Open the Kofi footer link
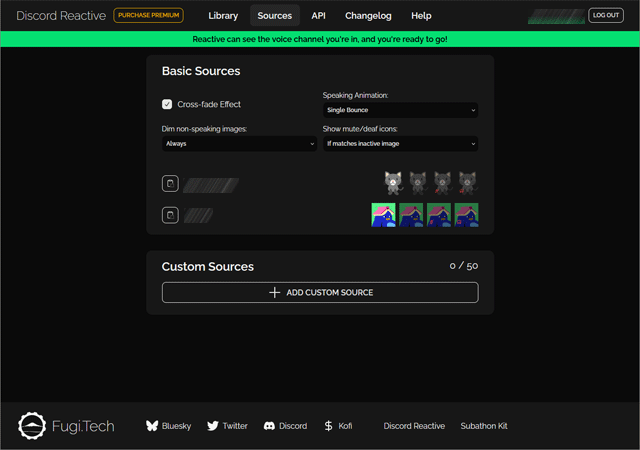Viewport: 640px width, 450px height. pyautogui.click(x=338, y=426)
